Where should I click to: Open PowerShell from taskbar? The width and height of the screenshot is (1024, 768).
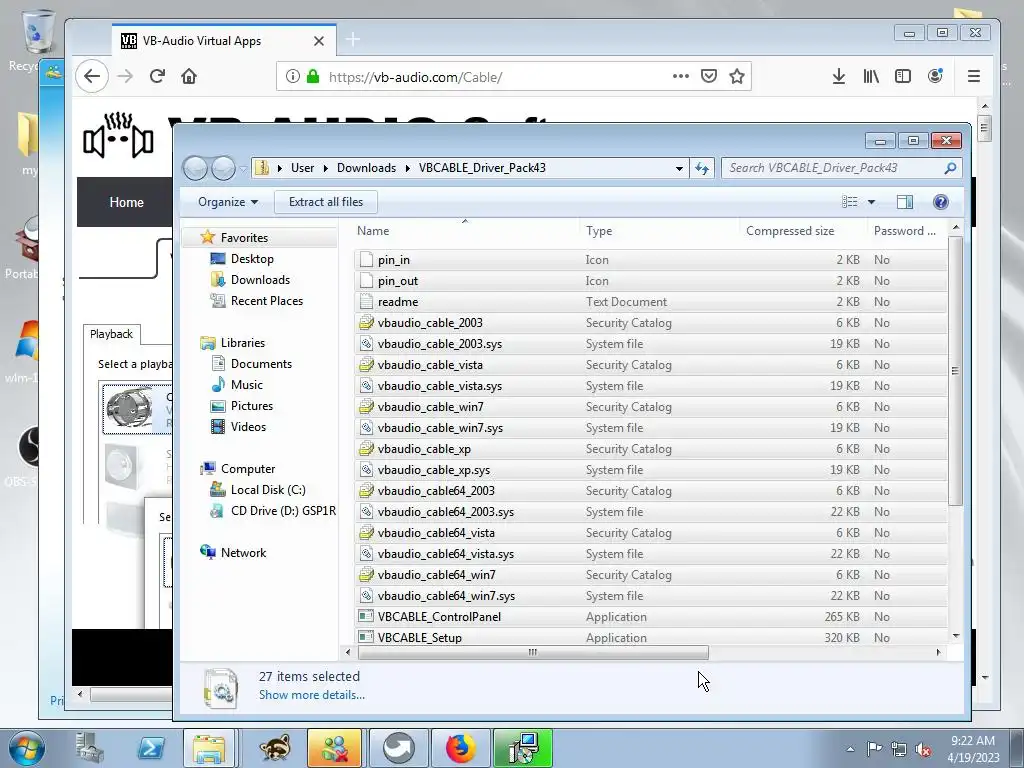click(x=151, y=748)
